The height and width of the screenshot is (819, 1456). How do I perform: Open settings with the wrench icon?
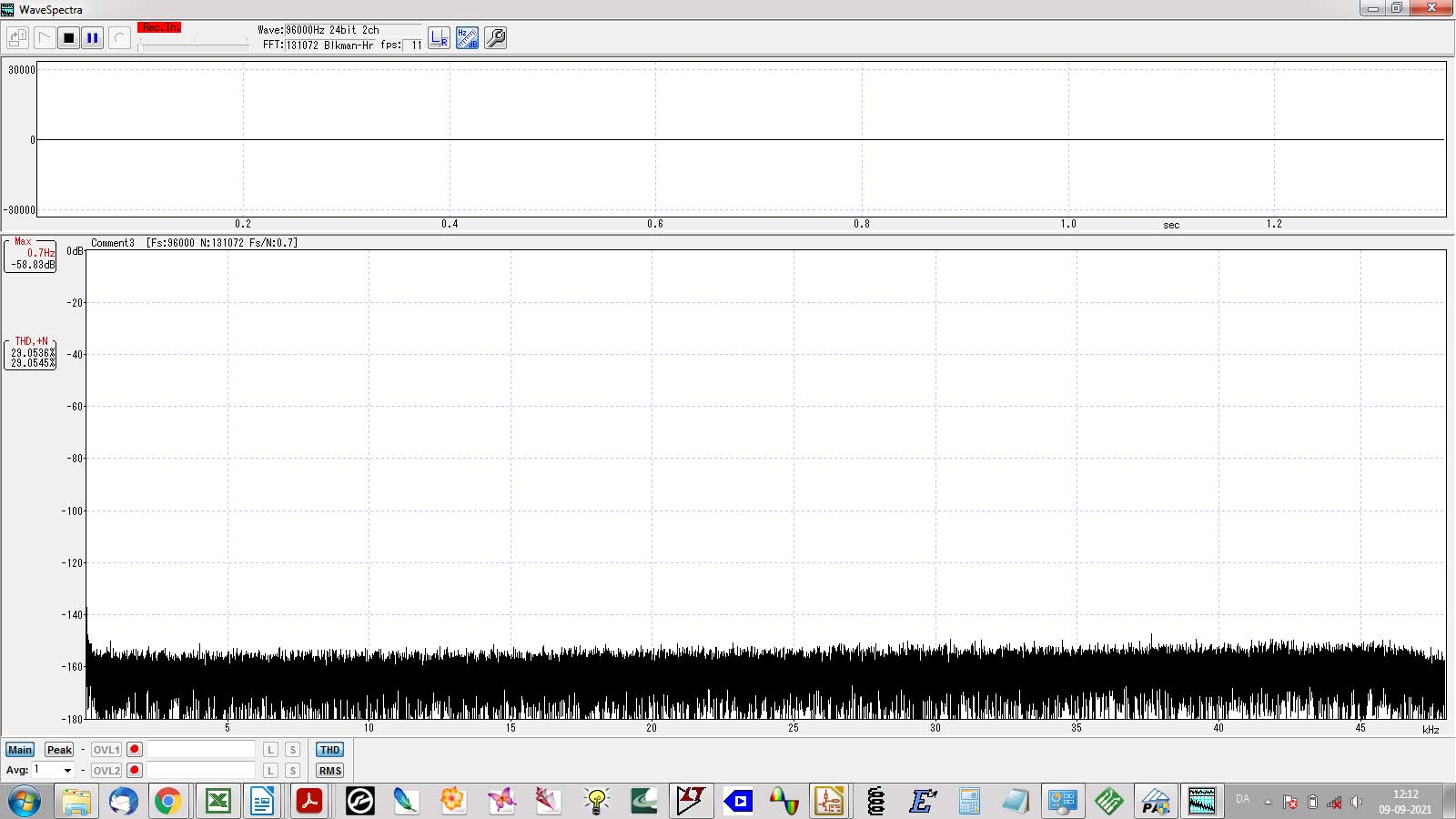495,38
